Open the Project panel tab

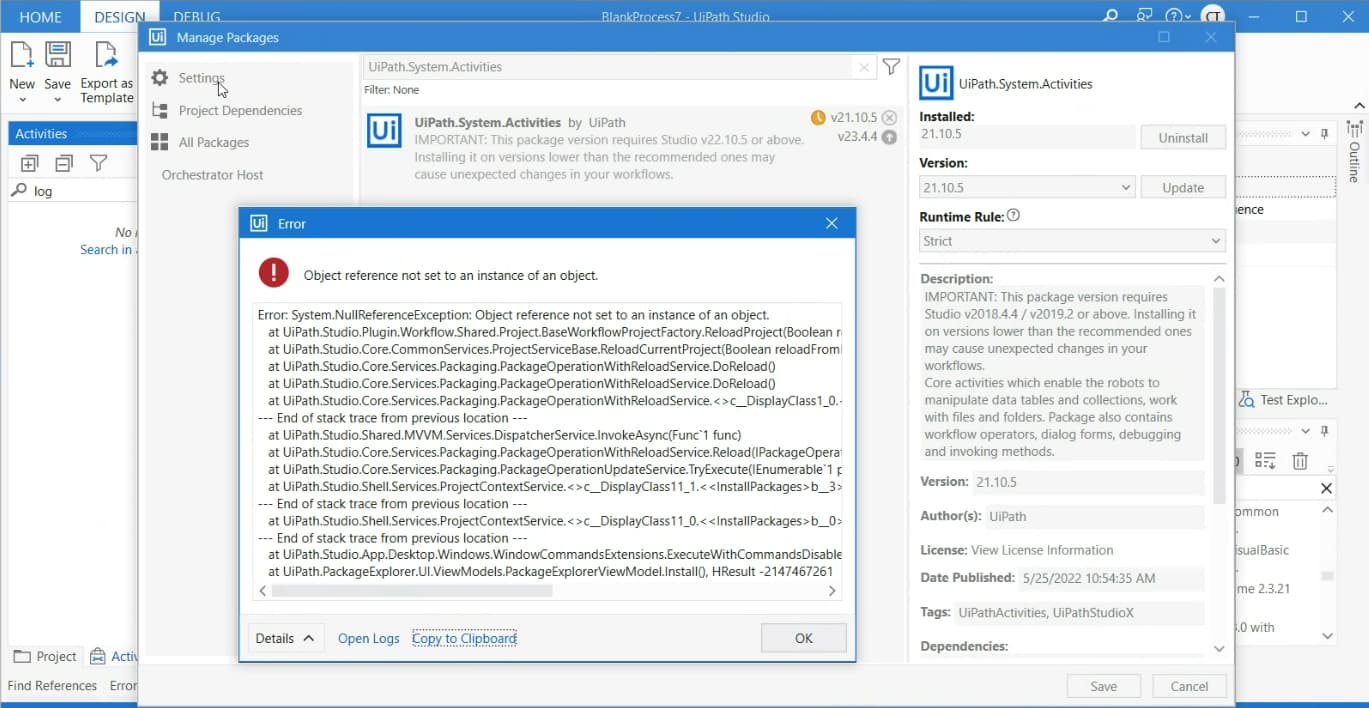point(45,656)
